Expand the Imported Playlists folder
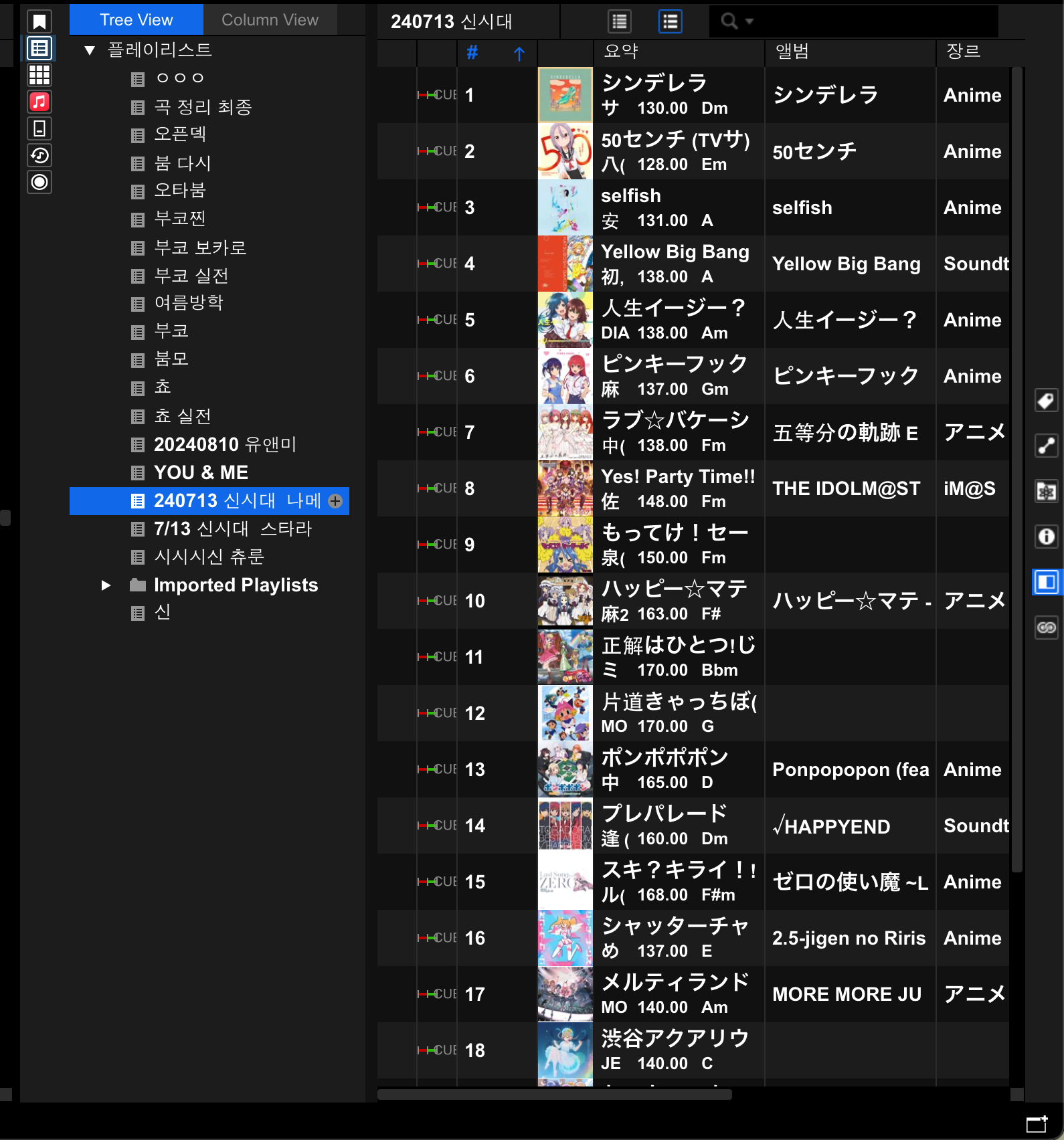Screen dimensions: 1064x1140 point(106,585)
